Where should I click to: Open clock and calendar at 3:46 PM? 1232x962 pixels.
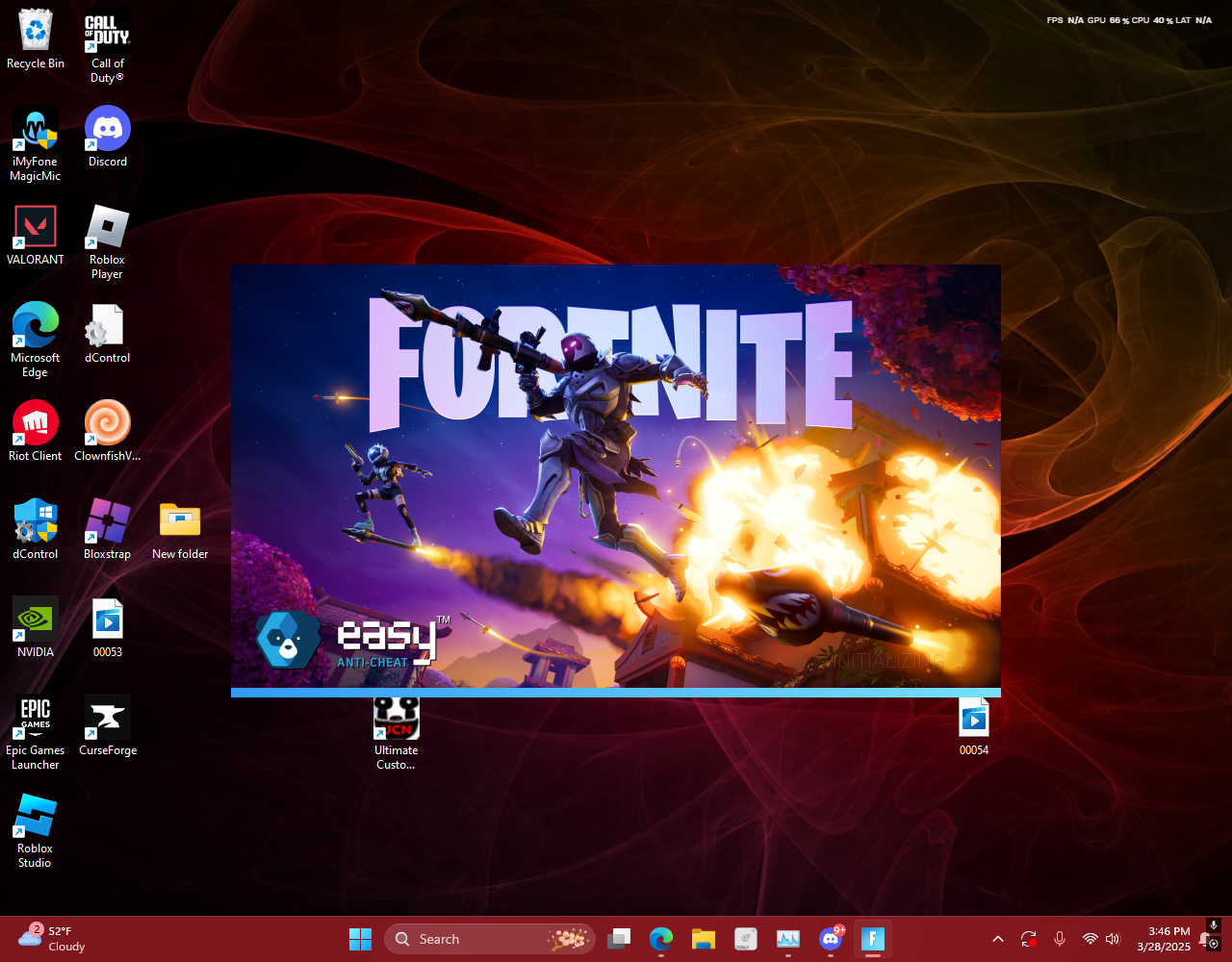(x=1163, y=939)
